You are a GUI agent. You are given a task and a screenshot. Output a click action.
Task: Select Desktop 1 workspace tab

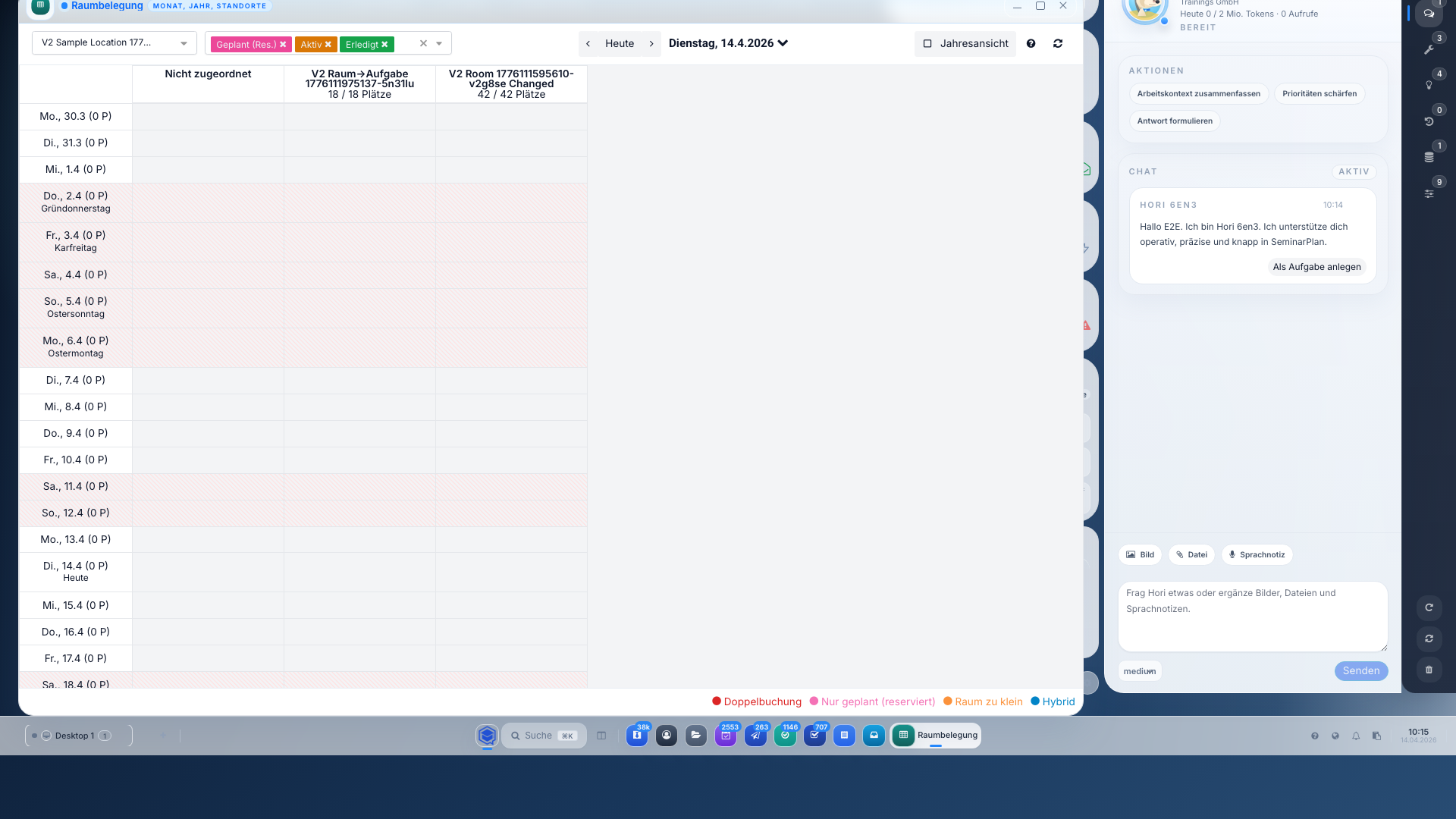click(74, 736)
